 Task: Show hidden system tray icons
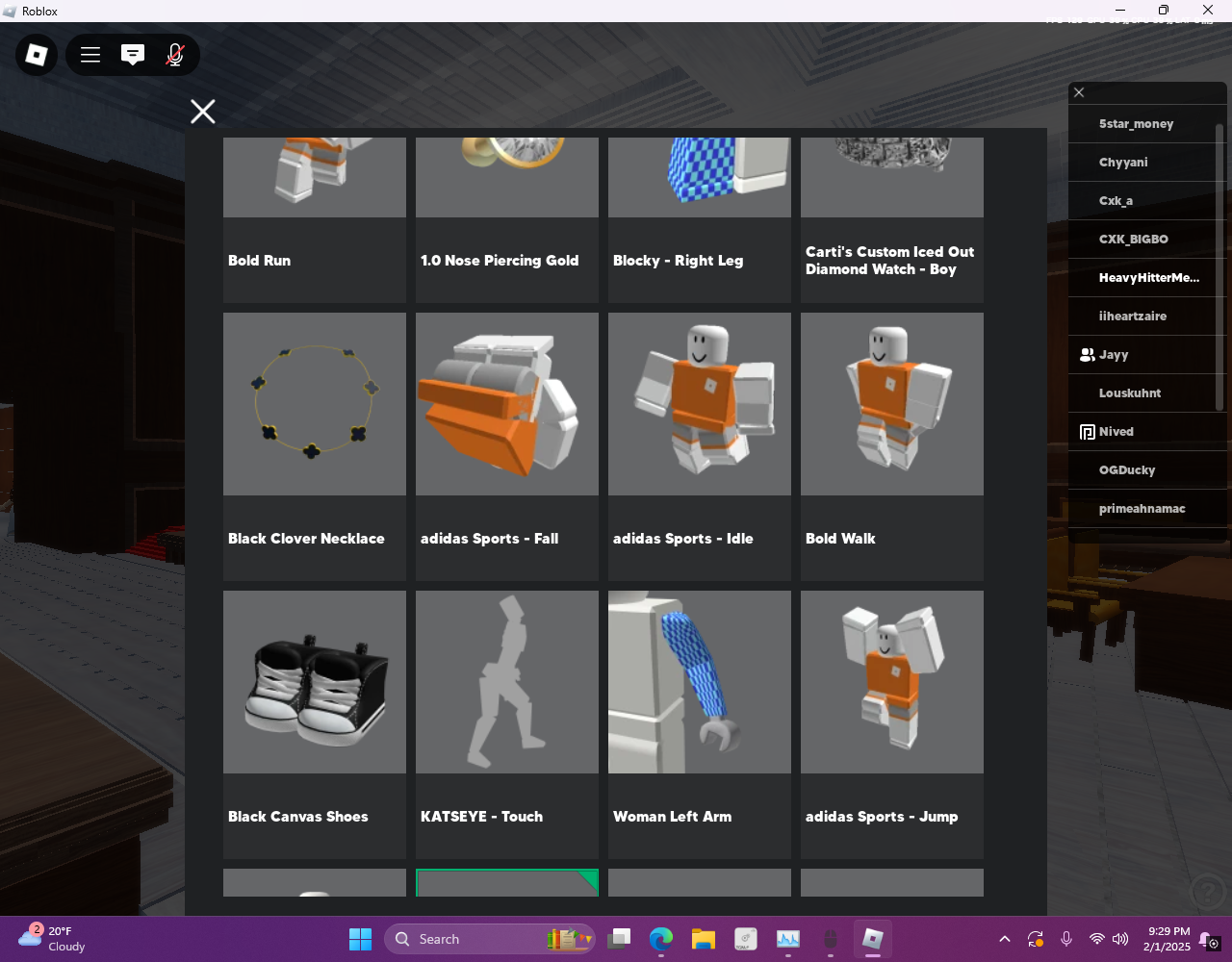(1005, 939)
